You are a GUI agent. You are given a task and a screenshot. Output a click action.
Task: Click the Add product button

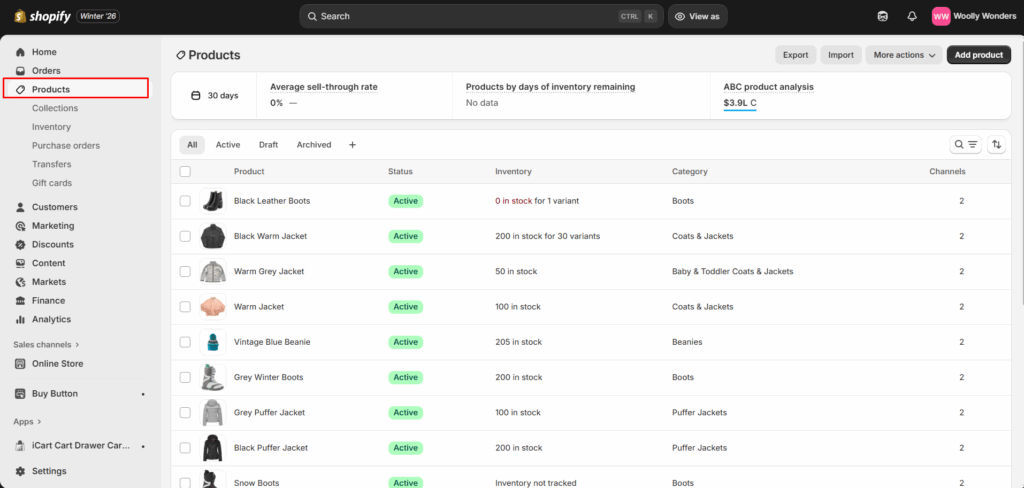click(978, 55)
